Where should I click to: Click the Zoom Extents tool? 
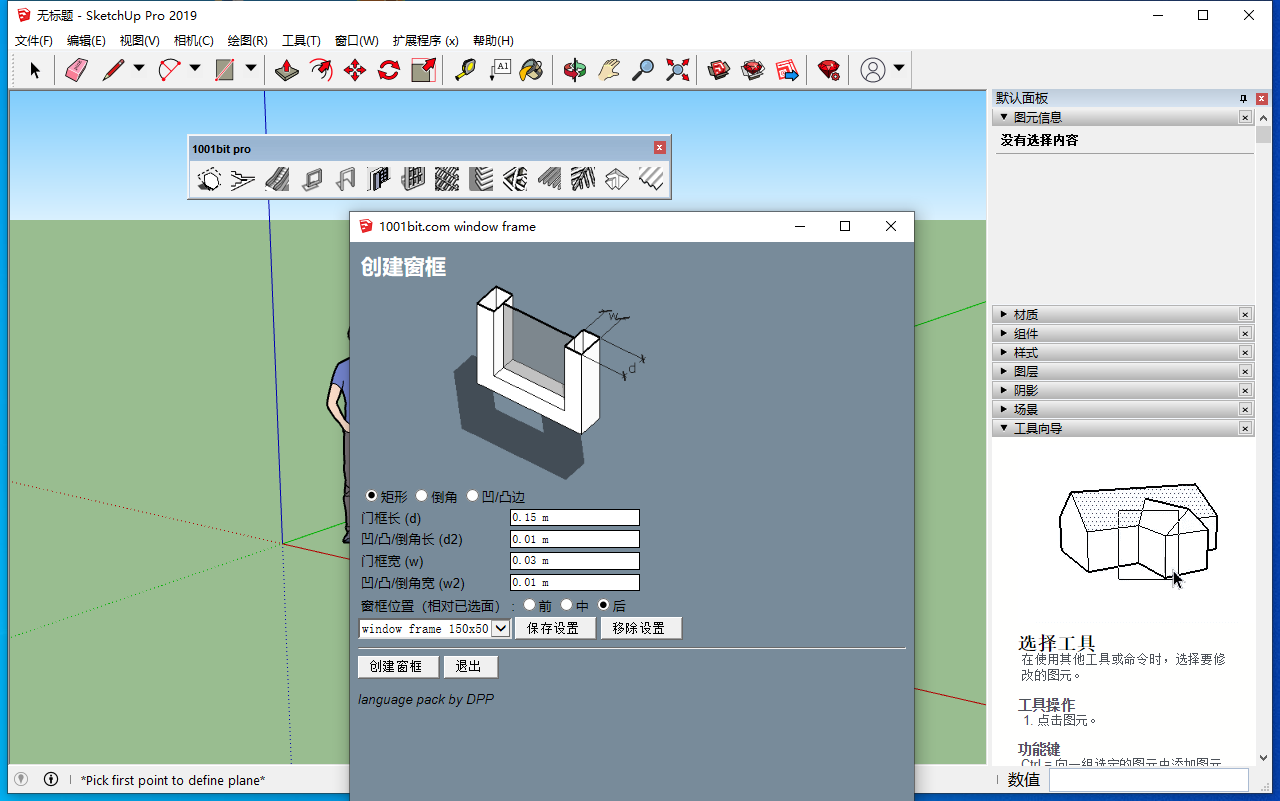[x=678, y=70]
